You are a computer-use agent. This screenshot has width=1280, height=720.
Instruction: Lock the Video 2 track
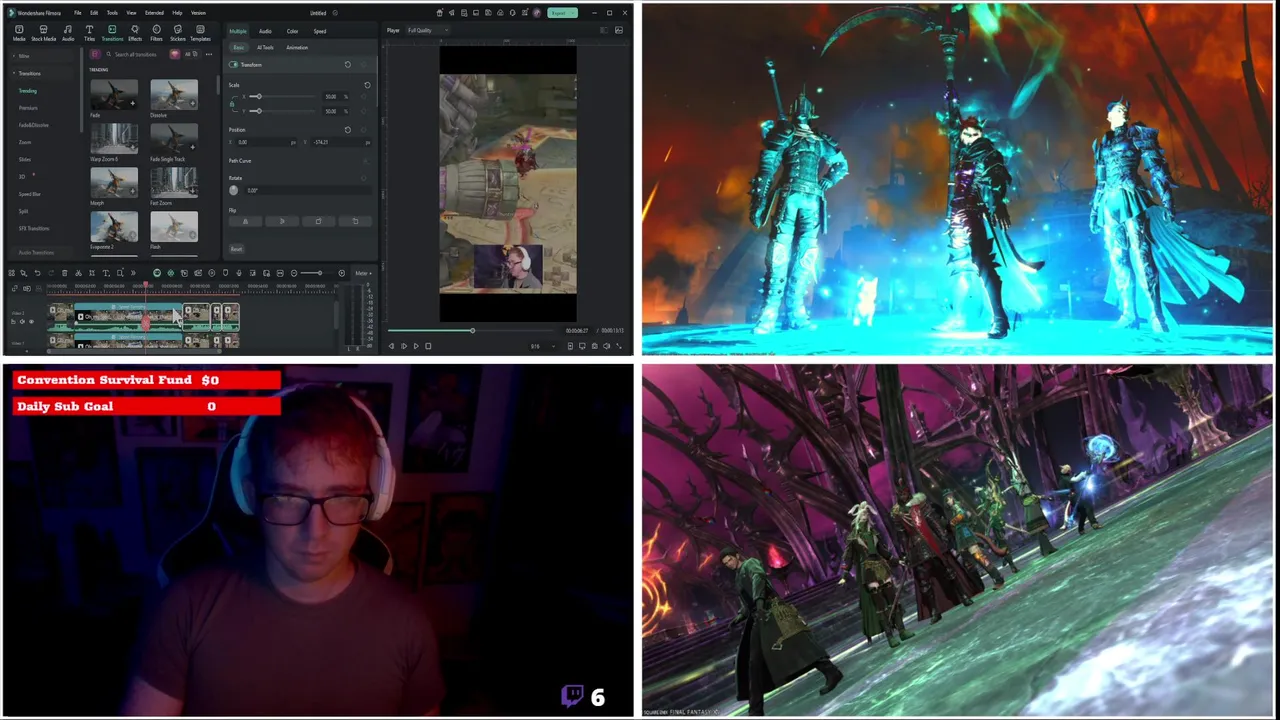tap(13, 321)
